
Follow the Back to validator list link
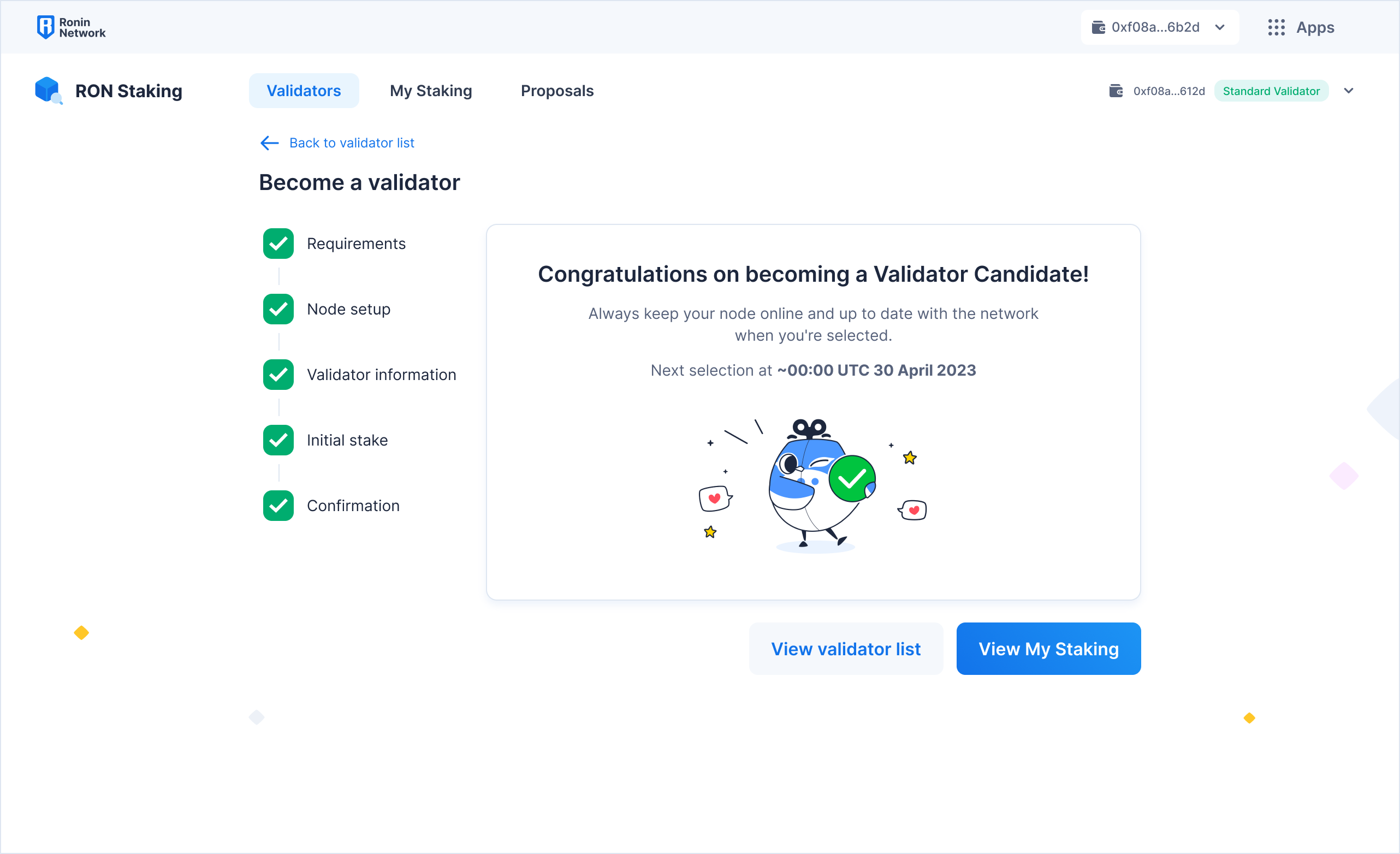pyautogui.click(x=352, y=143)
